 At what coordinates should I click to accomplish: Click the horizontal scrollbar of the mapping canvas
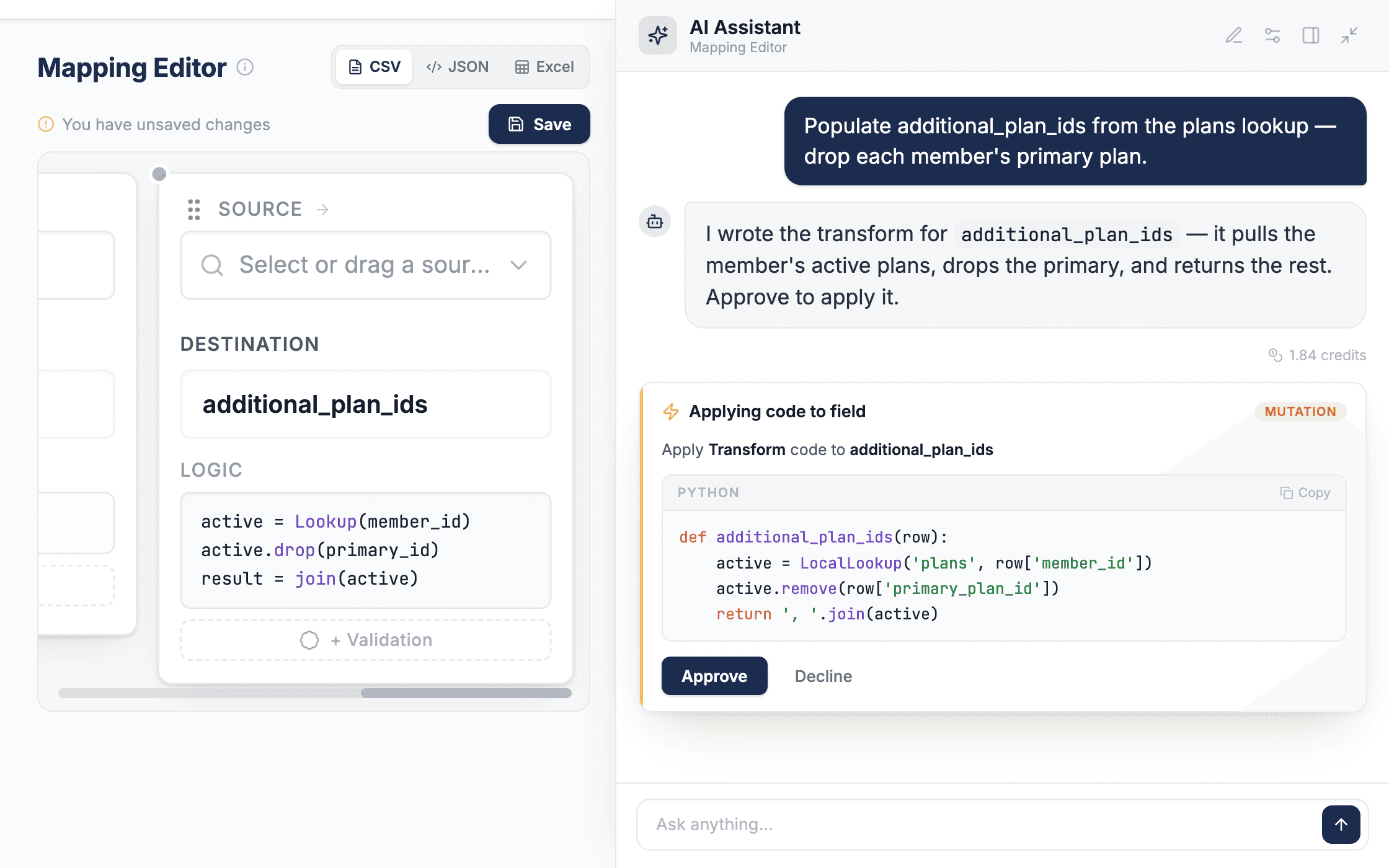pos(466,693)
